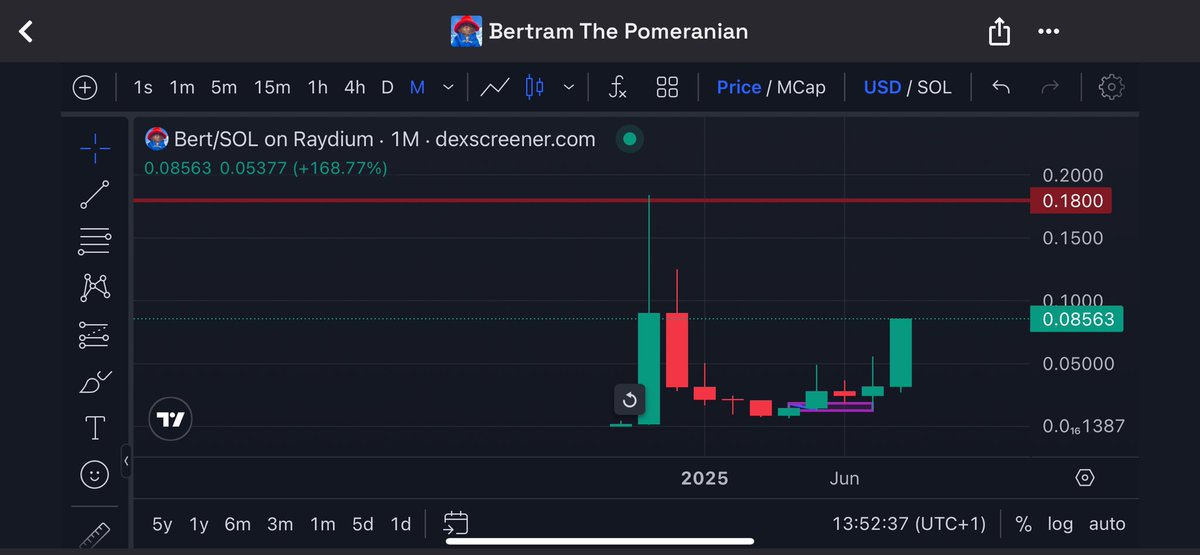This screenshot has width=1200, height=555.
Task: Switch to line chart style
Action: 495,87
